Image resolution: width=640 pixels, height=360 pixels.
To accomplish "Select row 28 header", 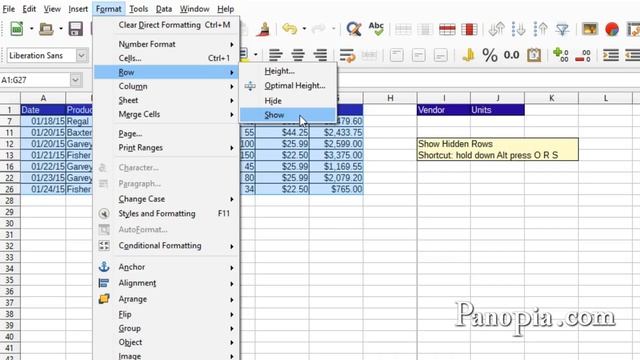I will click(x=10, y=200).
